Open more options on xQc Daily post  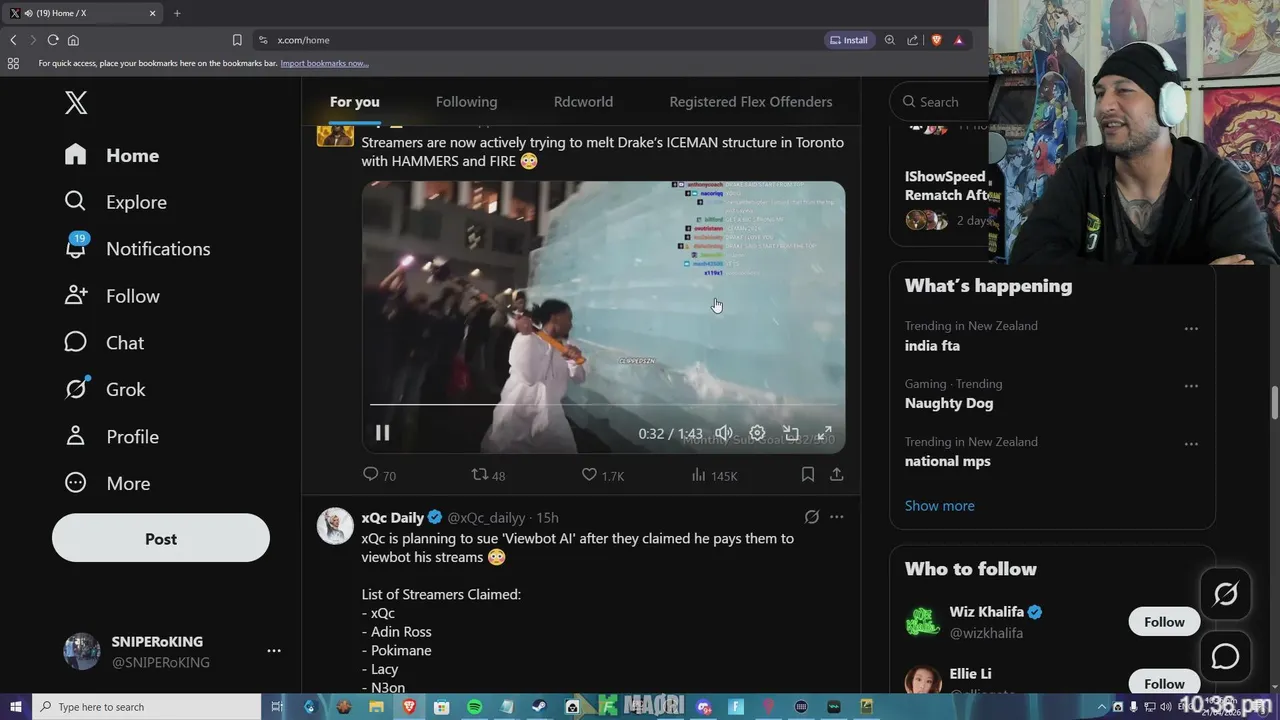[x=837, y=517]
